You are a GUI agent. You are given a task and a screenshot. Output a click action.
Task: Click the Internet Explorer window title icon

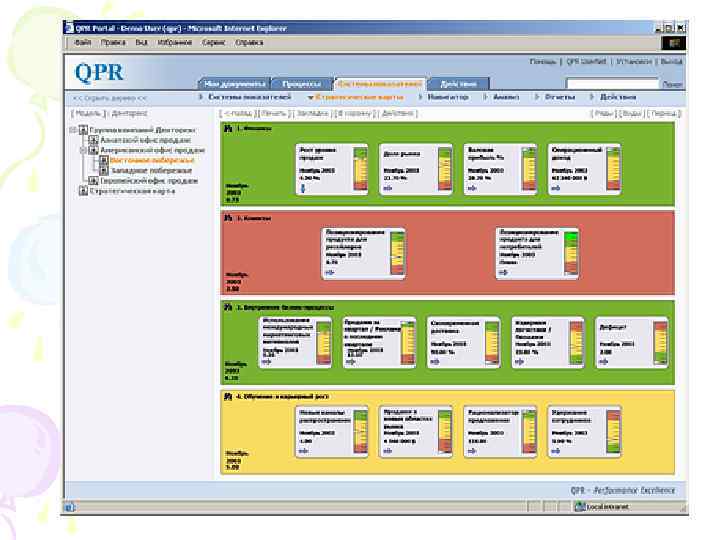click(70, 28)
